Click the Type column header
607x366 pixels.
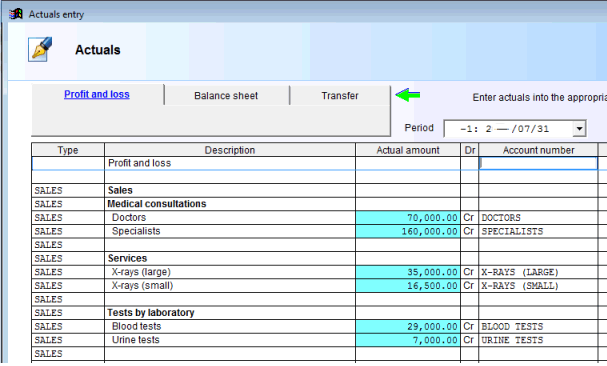[x=68, y=150]
